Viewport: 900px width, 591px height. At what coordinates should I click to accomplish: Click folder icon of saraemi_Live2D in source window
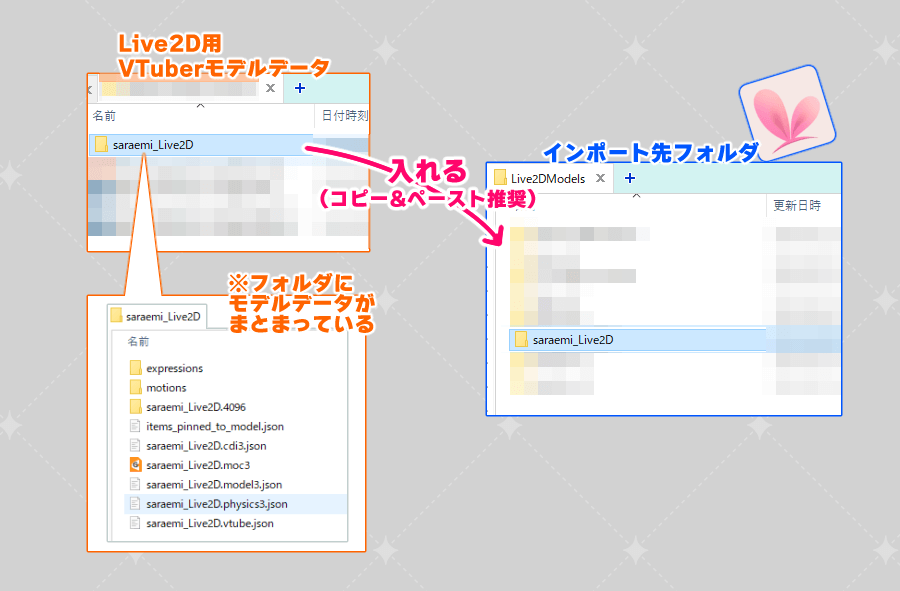[101, 145]
